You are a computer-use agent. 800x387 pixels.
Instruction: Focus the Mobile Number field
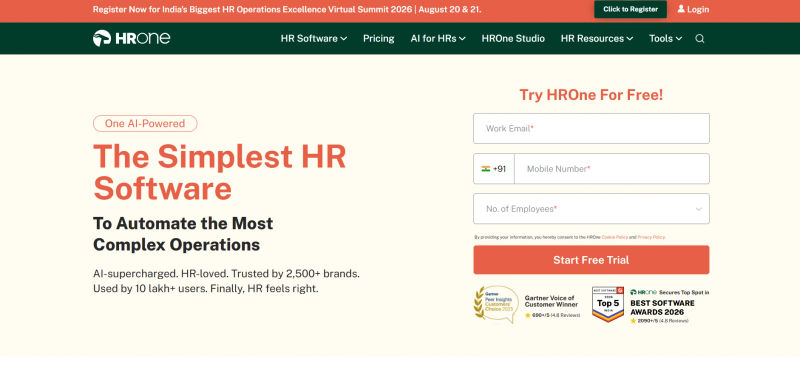(x=611, y=169)
